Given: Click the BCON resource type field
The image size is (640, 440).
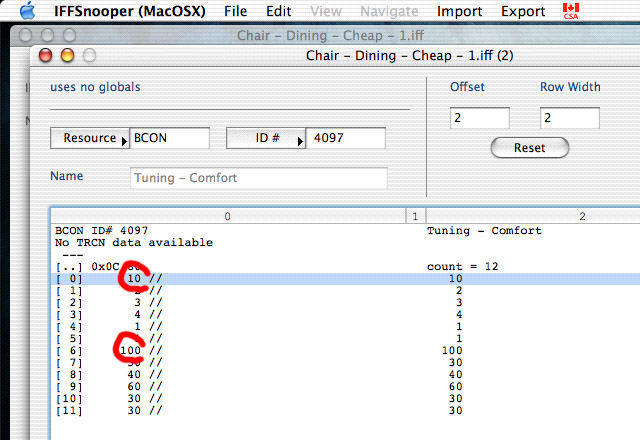Looking at the screenshot, I should 169,139.
